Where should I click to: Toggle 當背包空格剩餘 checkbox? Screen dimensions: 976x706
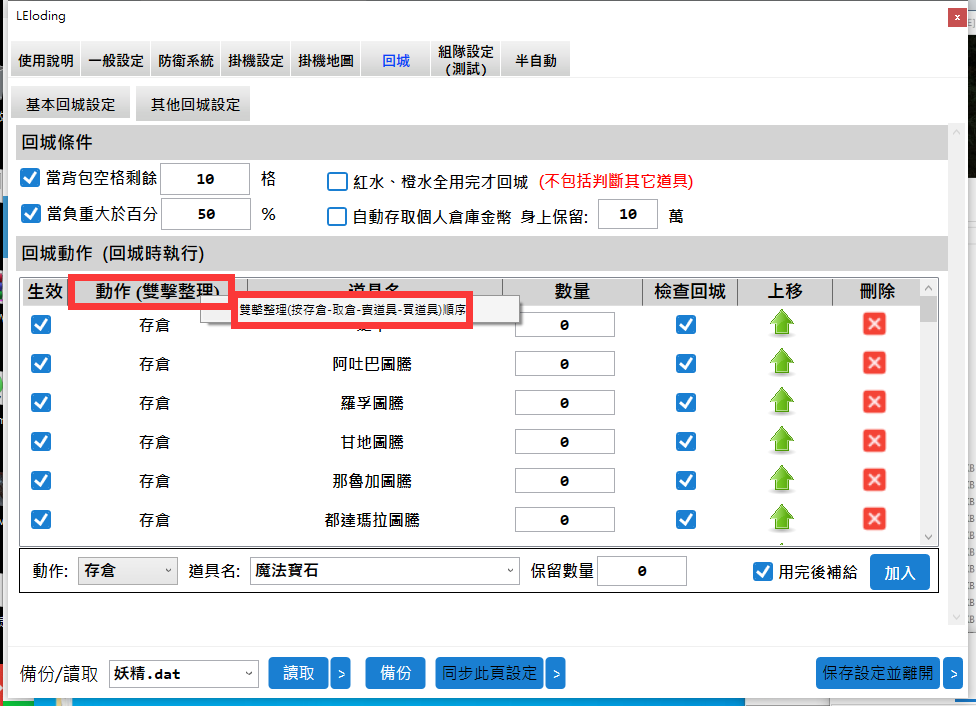[30, 178]
